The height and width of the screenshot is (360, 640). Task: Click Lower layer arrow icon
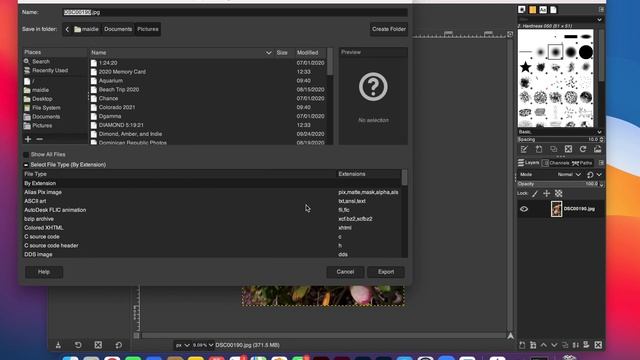coord(554,345)
